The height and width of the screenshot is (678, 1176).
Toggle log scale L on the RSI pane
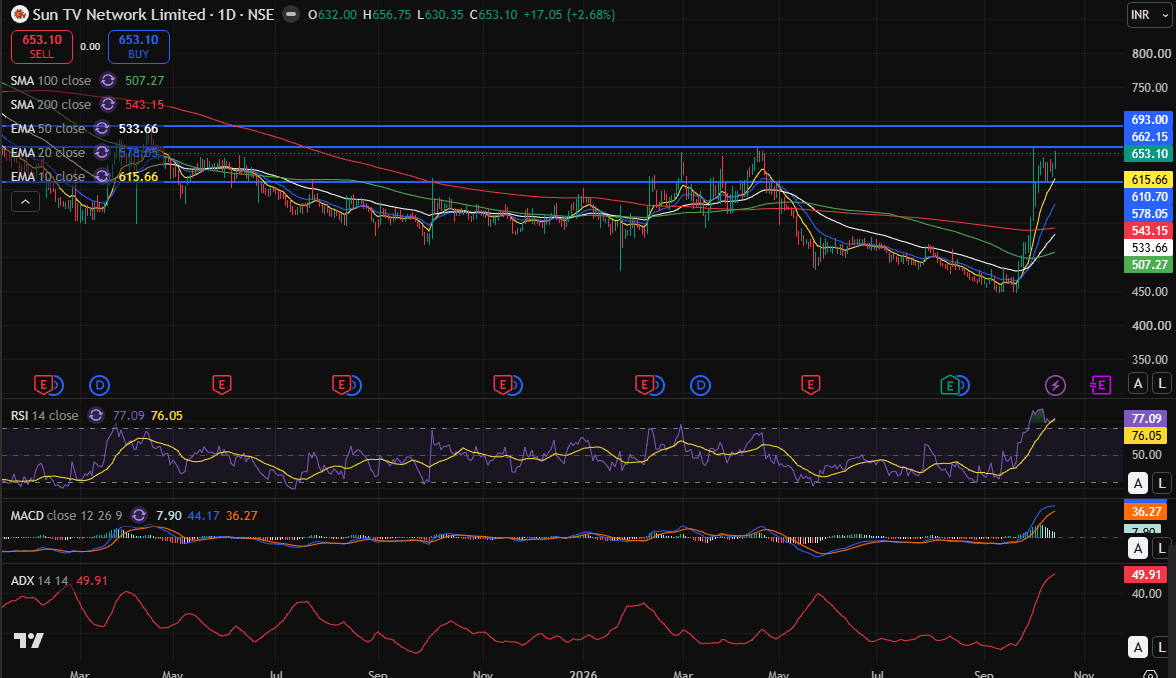pos(1162,483)
